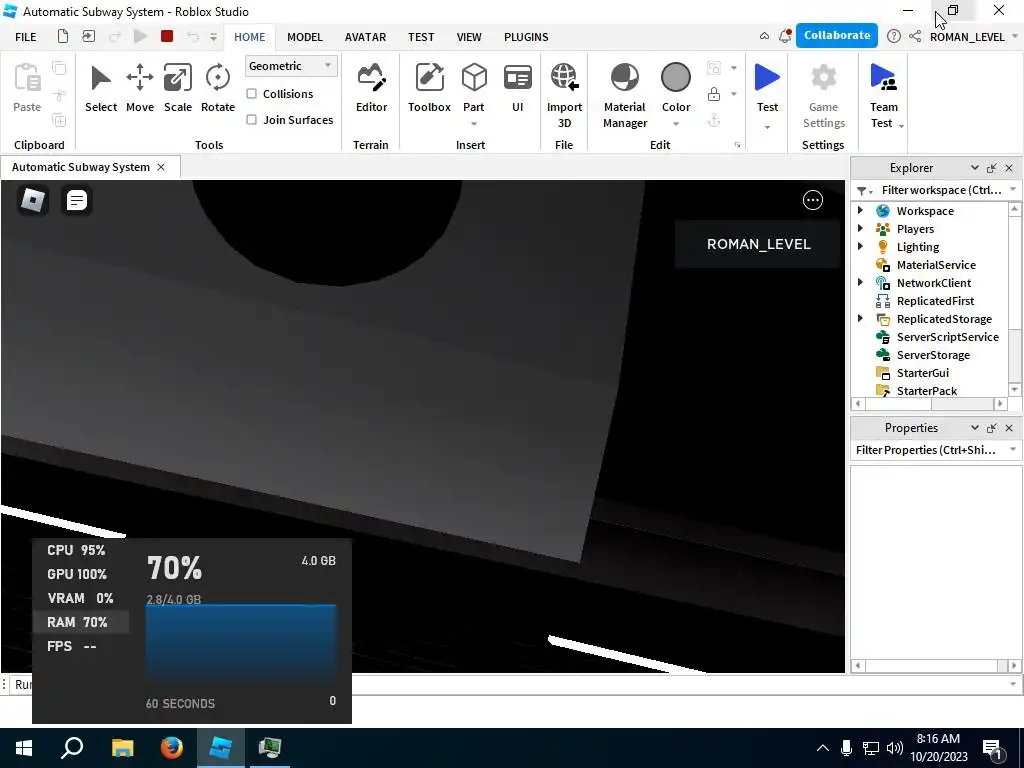This screenshot has width=1024, height=768.
Task: Click Import 3D
Action: 564,96
